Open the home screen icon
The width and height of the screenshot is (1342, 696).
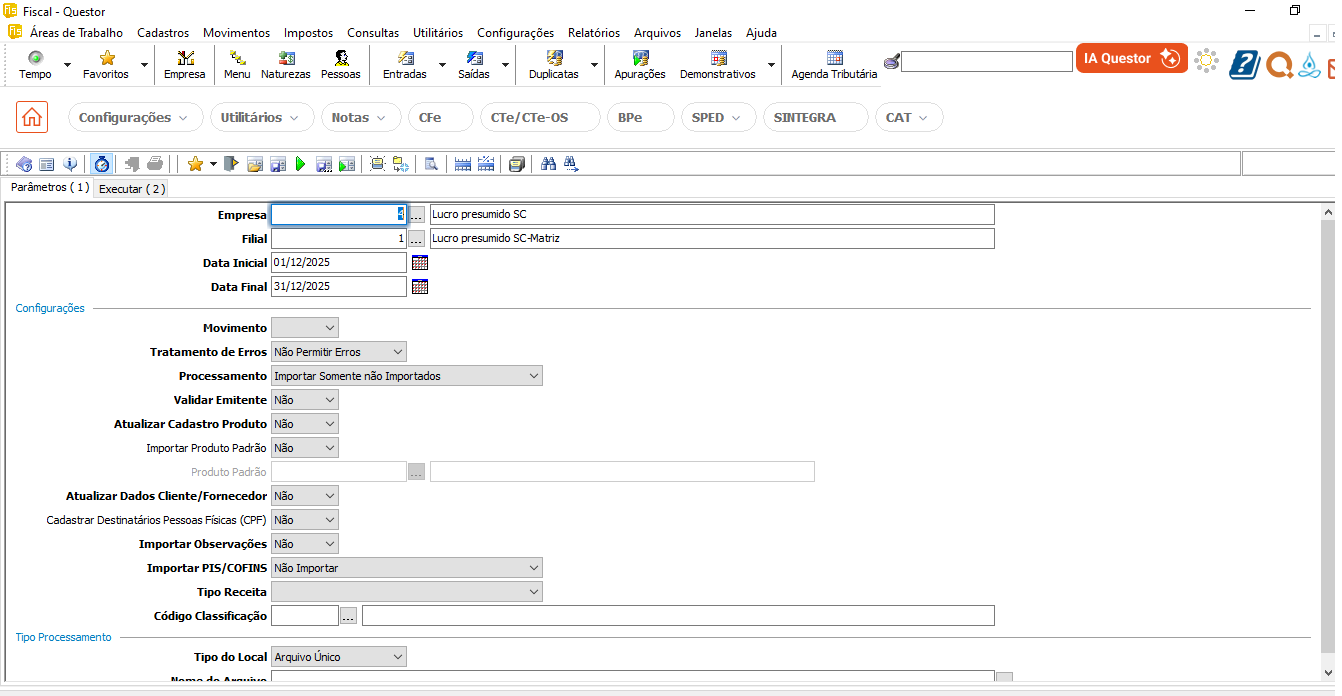tap(32, 117)
